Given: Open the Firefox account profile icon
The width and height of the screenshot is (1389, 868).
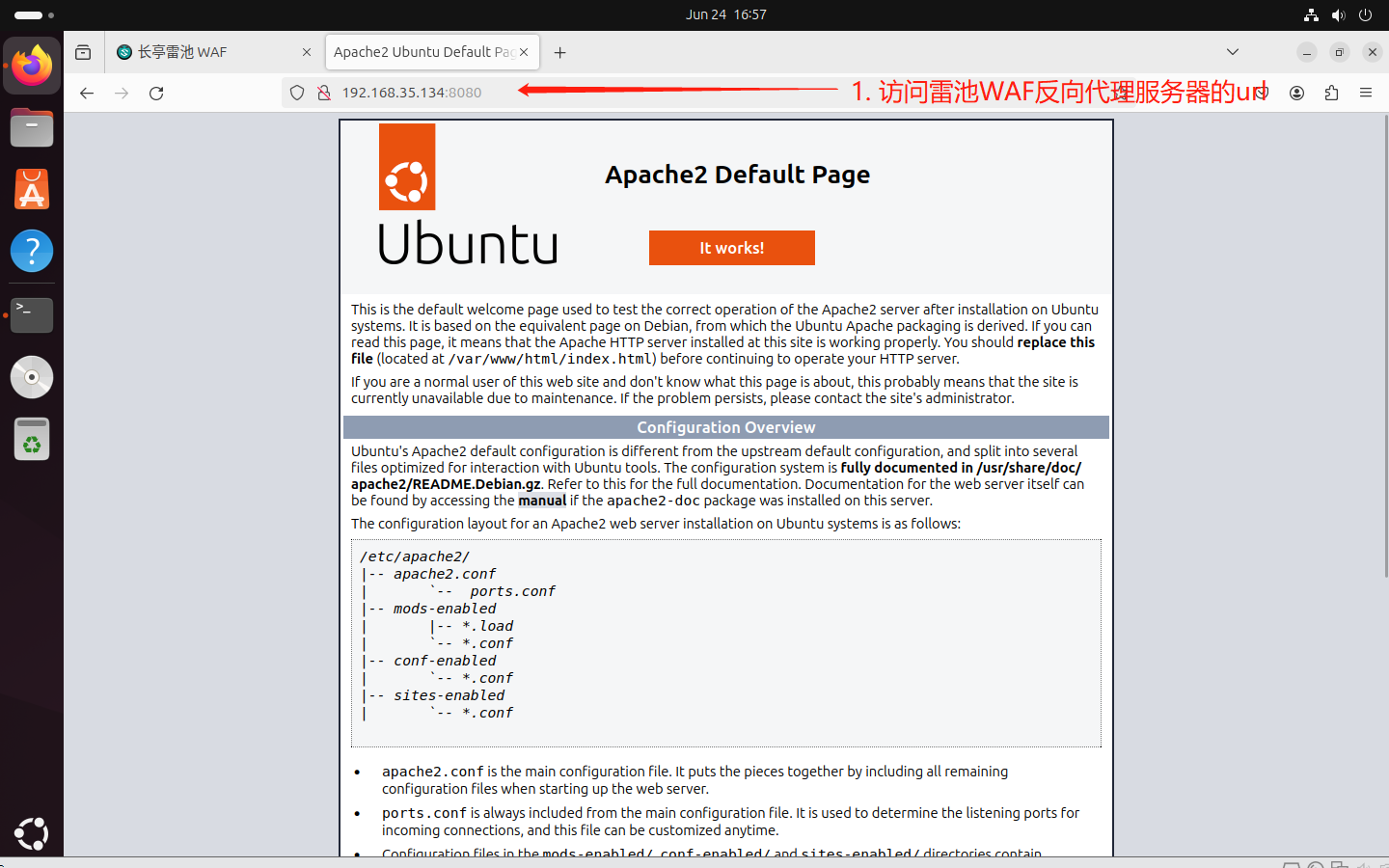Looking at the screenshot, I should point(1297,93).
